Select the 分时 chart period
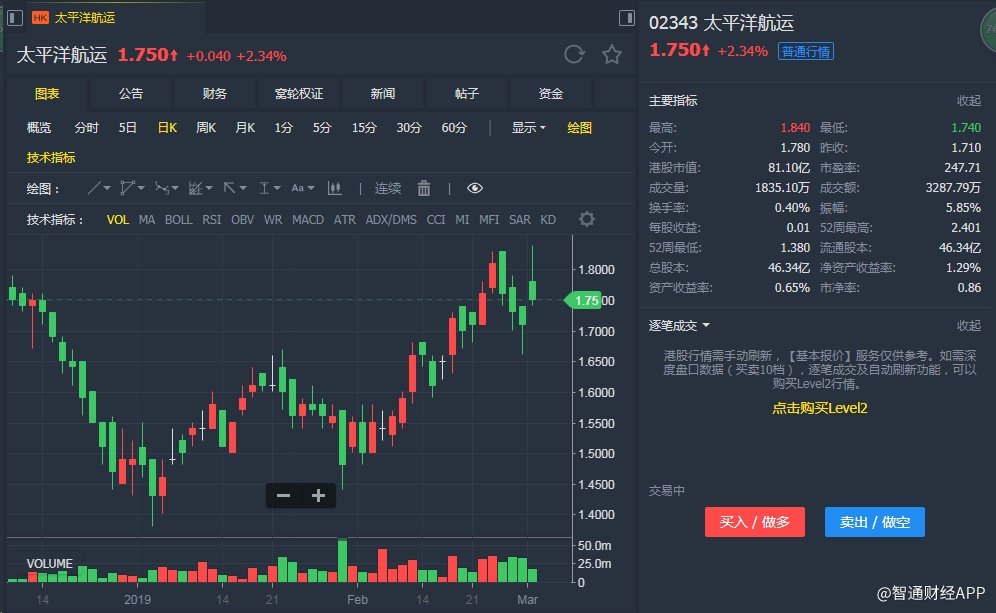The height and width of the screenshot is (613, 996). click(x=86, y=128)
